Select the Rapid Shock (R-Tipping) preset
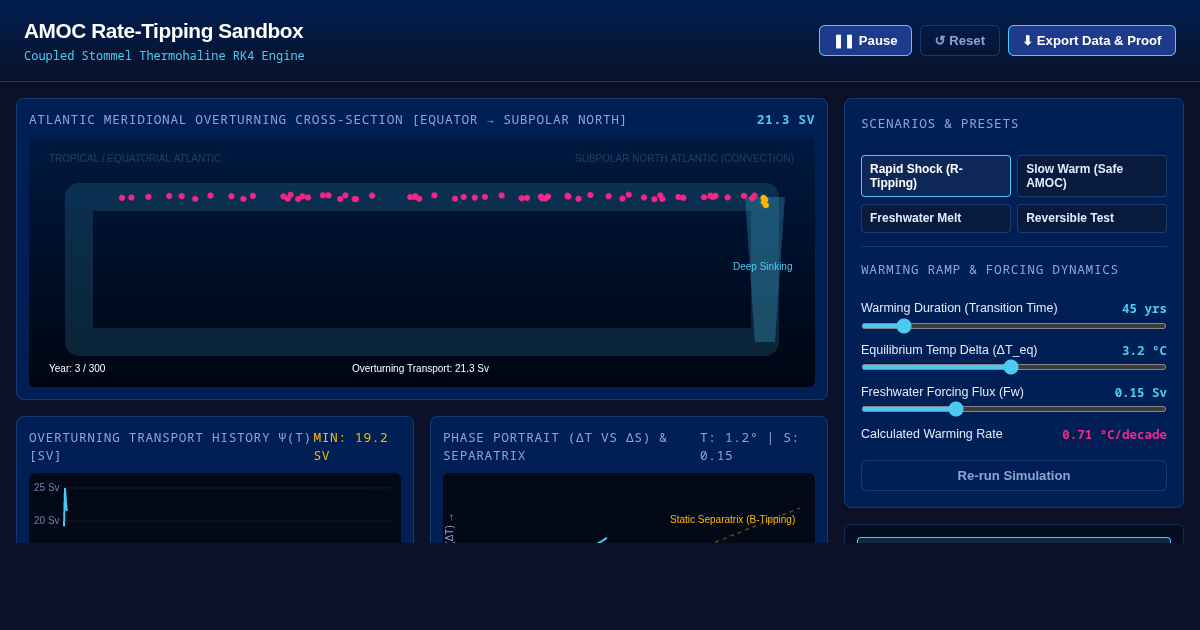This screenshot has width=1200, height=630. (x=936, y=176)
